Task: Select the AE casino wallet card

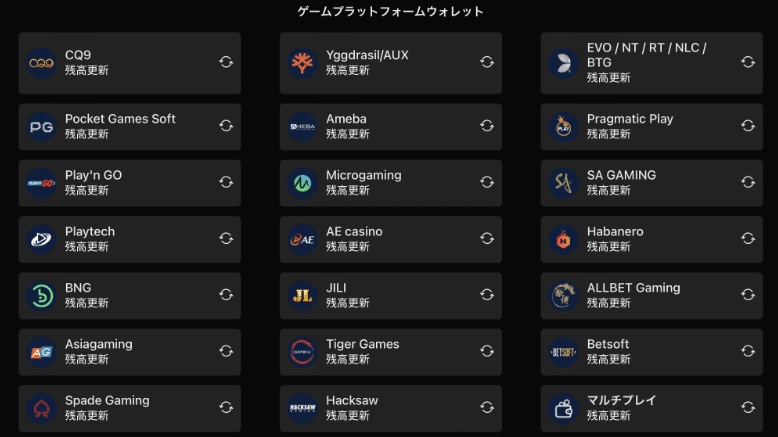Action: tap(391, 239)
